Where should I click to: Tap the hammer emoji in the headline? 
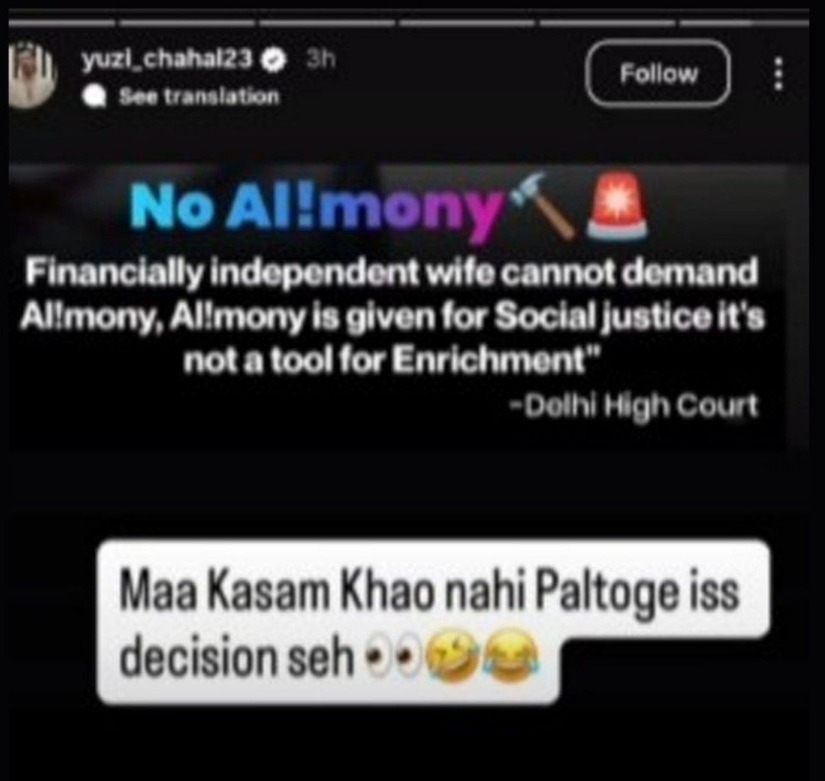pos(542,206)
